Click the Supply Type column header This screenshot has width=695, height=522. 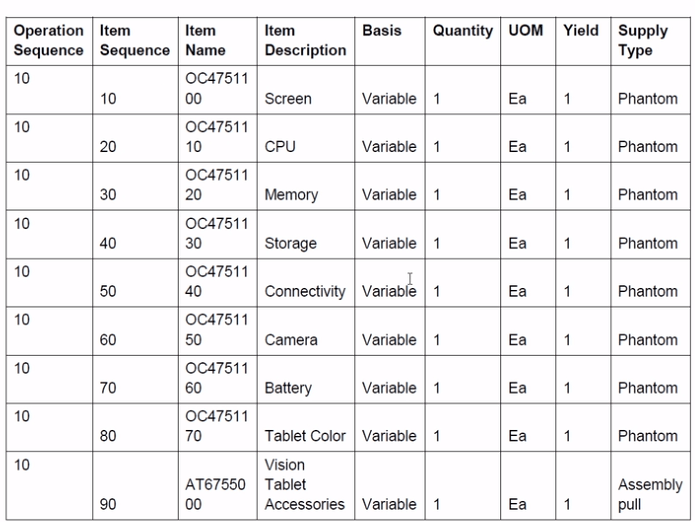643,40
